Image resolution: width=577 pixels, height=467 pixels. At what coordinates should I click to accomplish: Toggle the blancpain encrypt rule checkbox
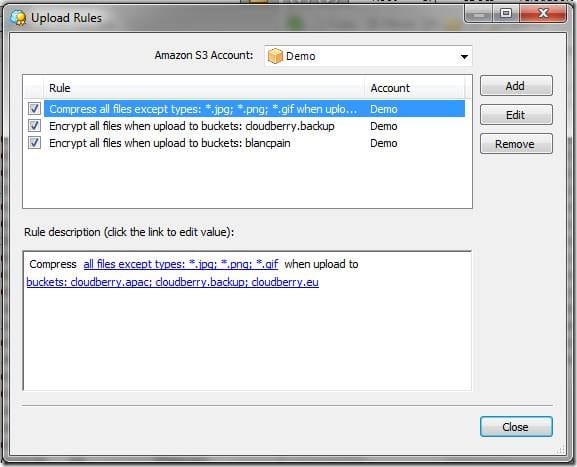click(35, 142)
